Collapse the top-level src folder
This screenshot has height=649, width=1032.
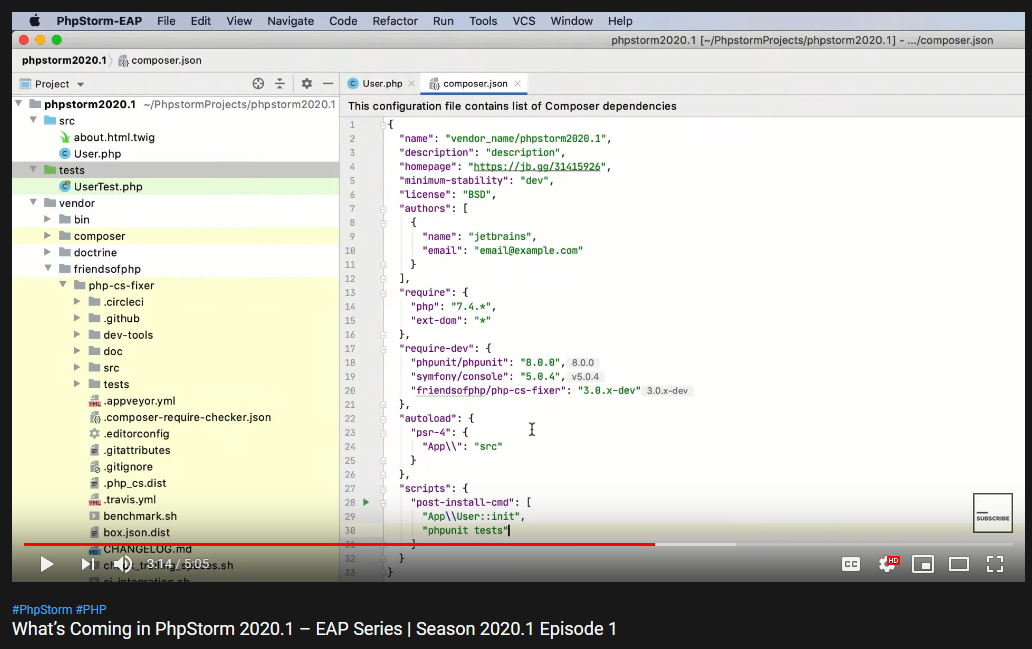coord(33,120)
